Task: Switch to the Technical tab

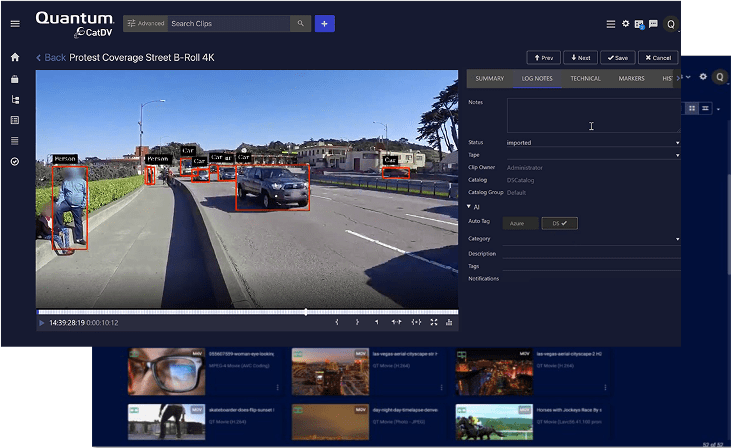Action: pos(585,78)
